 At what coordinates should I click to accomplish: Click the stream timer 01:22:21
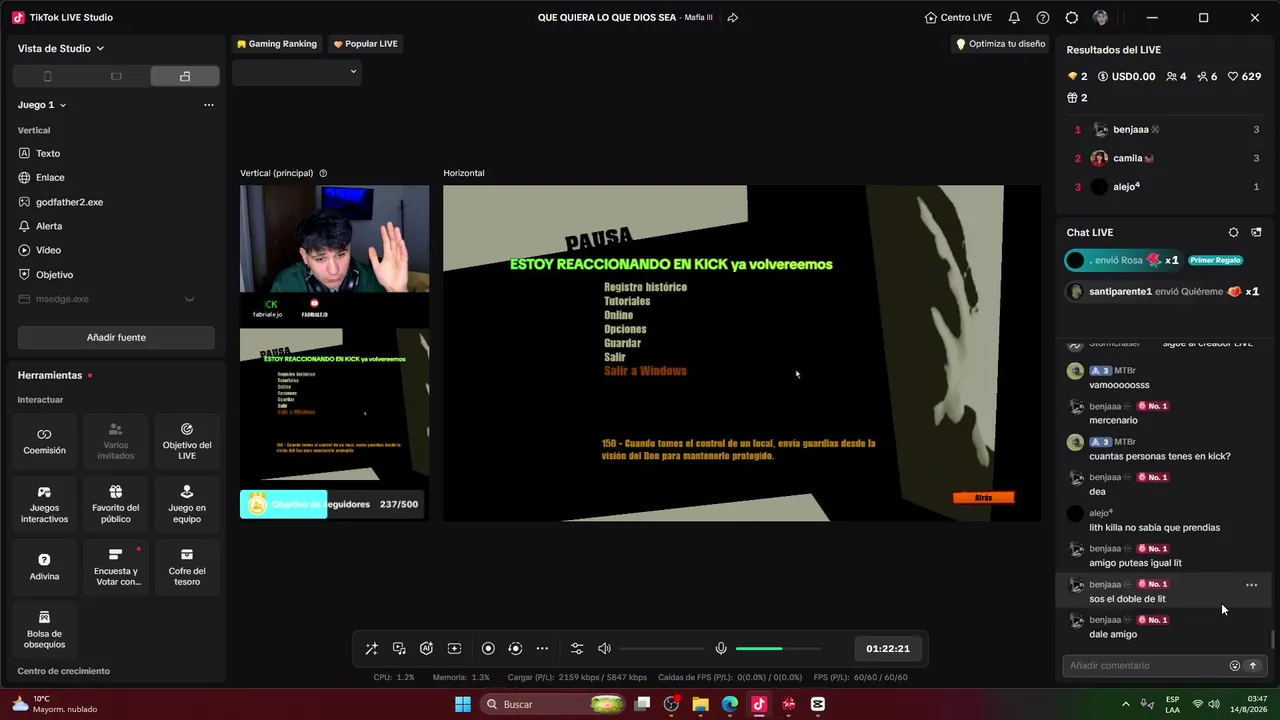(888, 649)
